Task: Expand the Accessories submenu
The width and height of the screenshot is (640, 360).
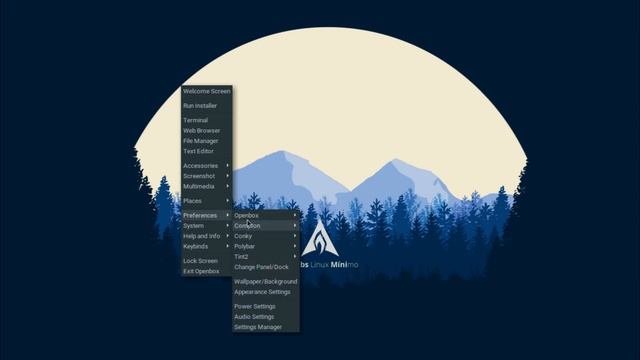Action: coord(207,166)
